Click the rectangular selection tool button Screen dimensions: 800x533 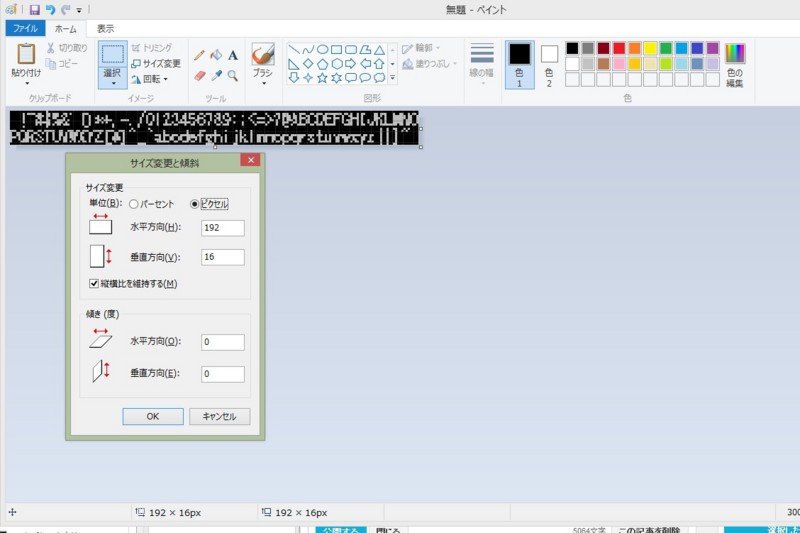pyautogui.click(x=113, y=55)
